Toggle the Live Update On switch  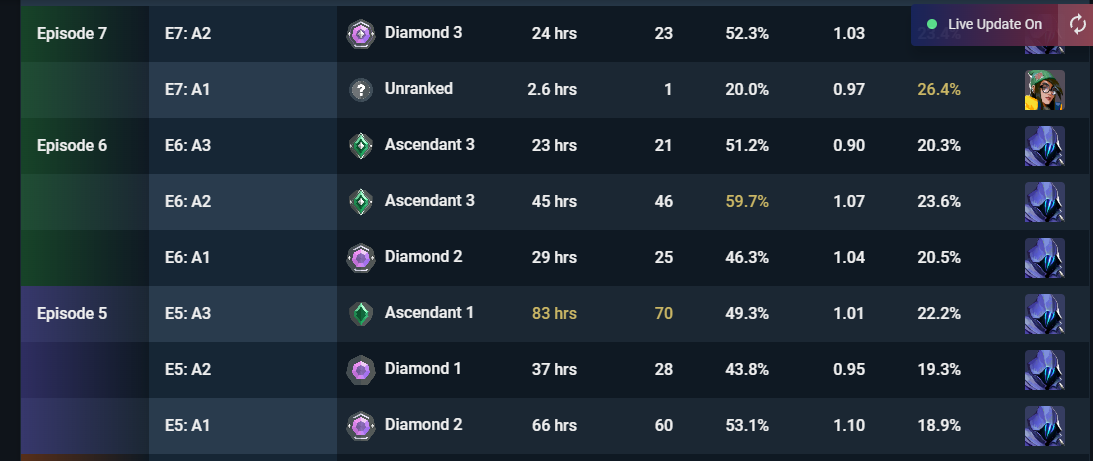click(984, 24)
